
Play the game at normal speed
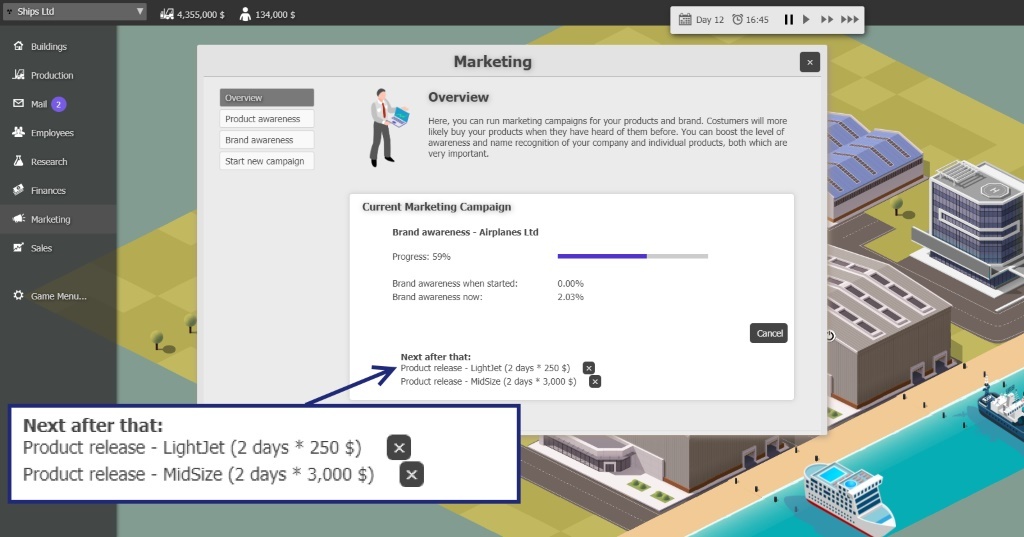click(x=806, y=19)
